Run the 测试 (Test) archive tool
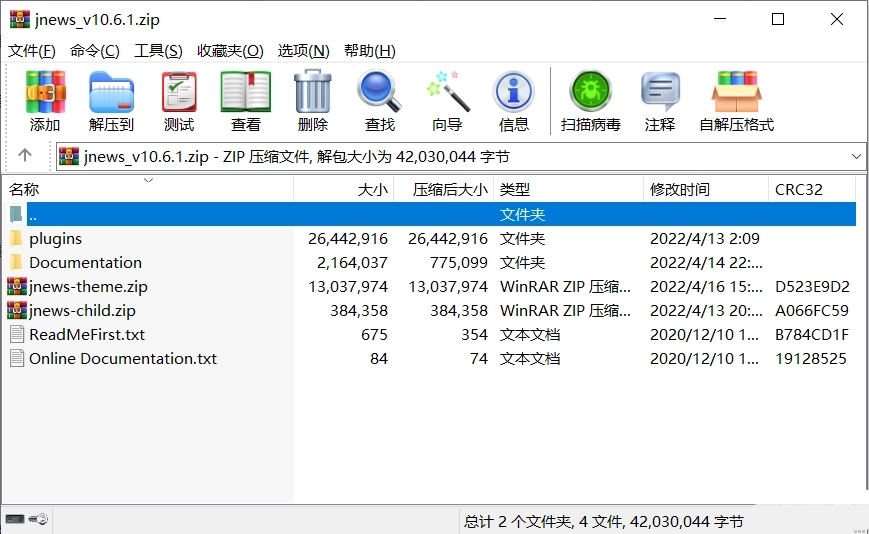Image resolution: width=869 pixels, height=534 pixels. click(178, 92)
